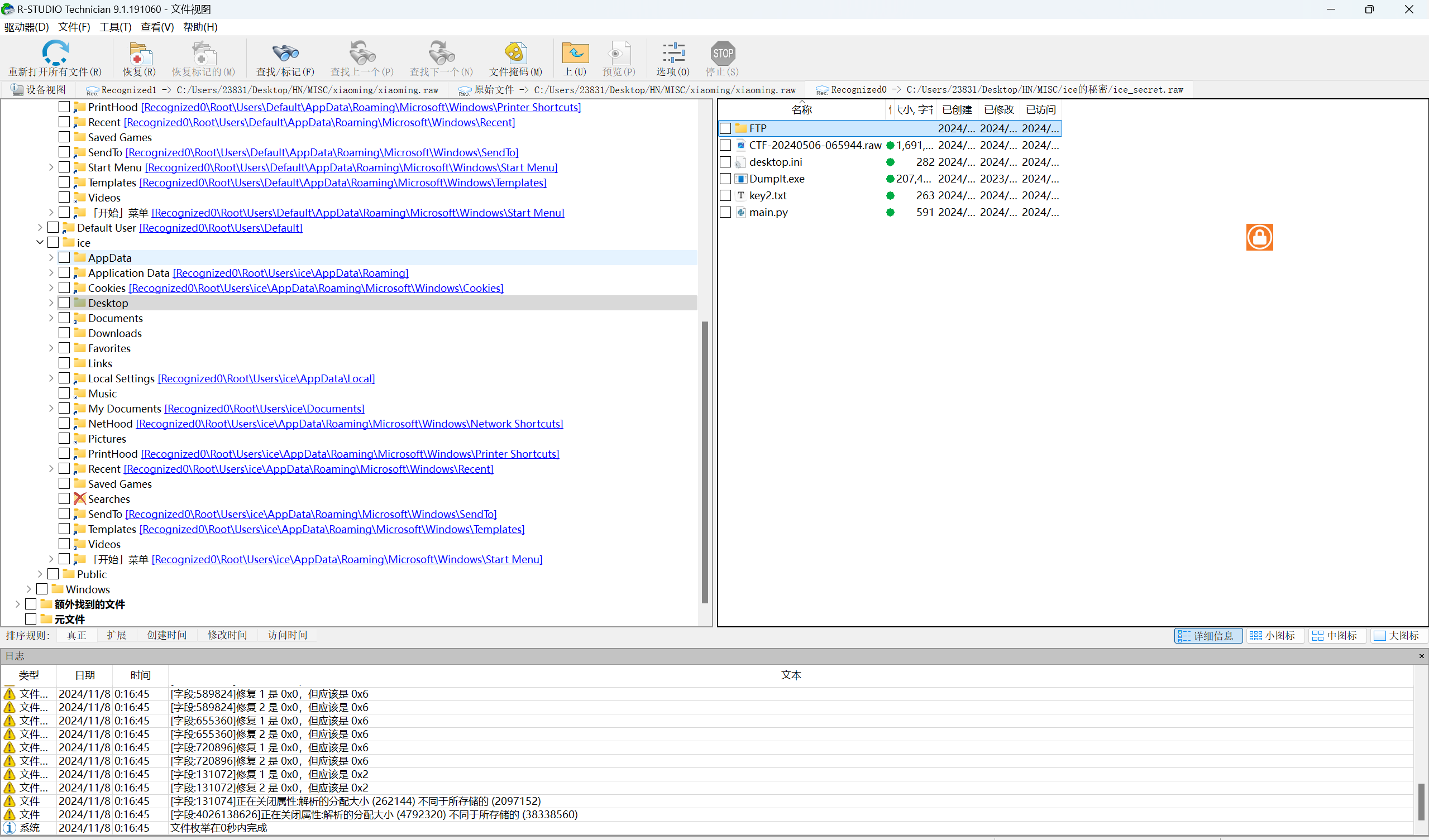Click the folder tree vertical scrollbar
This screenshot has width=1429, height=840.
point(705,462)
